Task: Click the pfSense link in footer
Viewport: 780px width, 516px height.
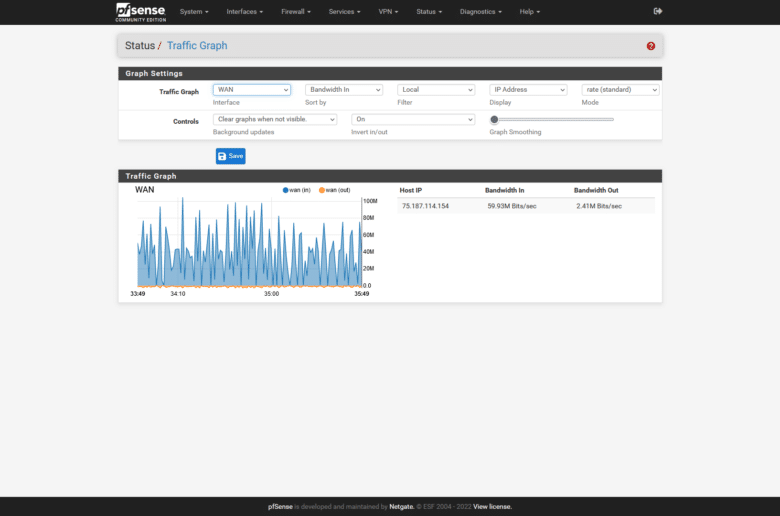Action: click(x=280, y=507)
